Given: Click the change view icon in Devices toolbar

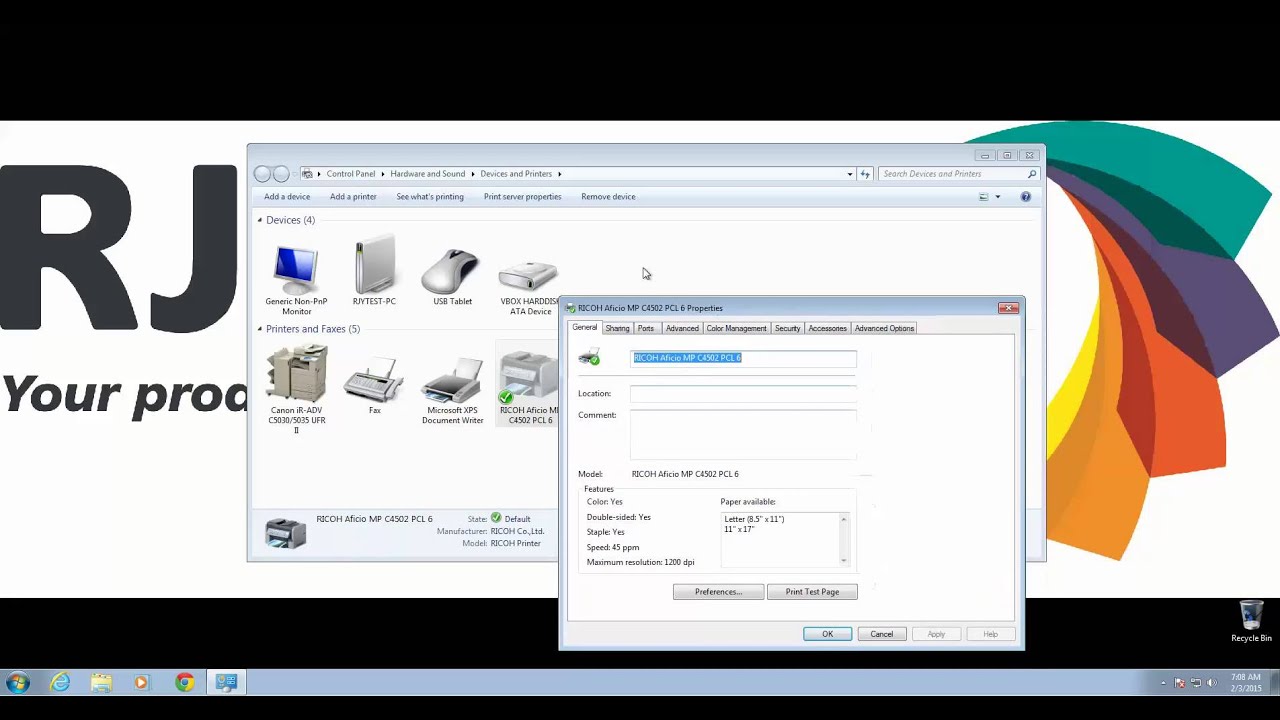Looking at the screenshot, I should pos(983,197).
